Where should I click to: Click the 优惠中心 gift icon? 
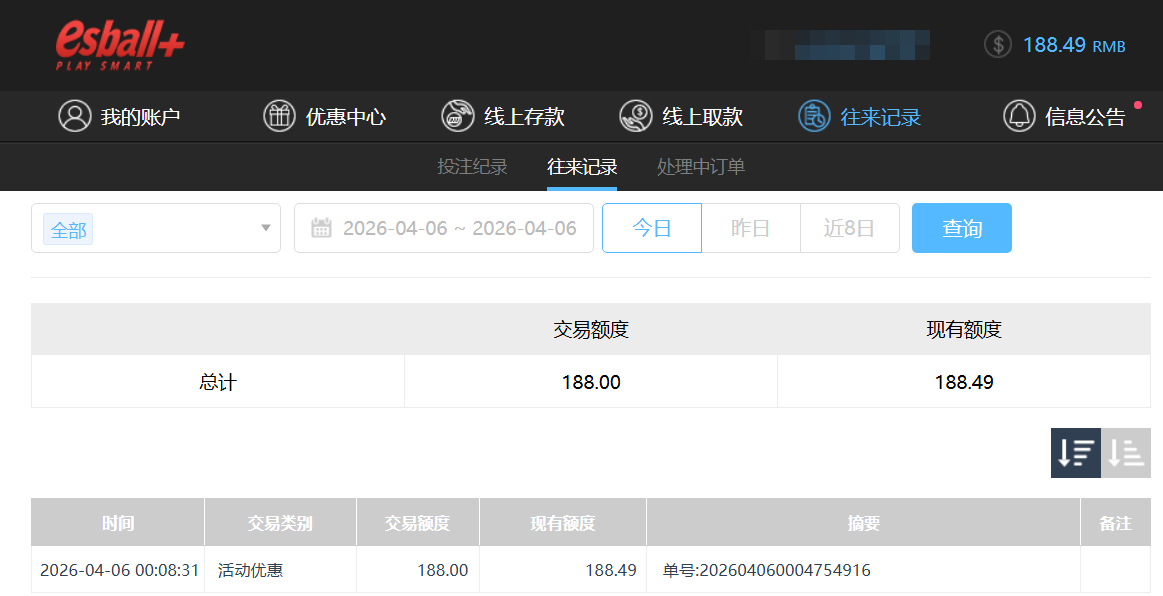[x=279, y=115]
